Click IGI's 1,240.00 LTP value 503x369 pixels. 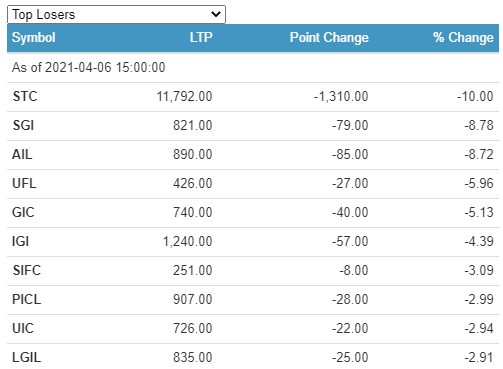[x=187, y=241]
